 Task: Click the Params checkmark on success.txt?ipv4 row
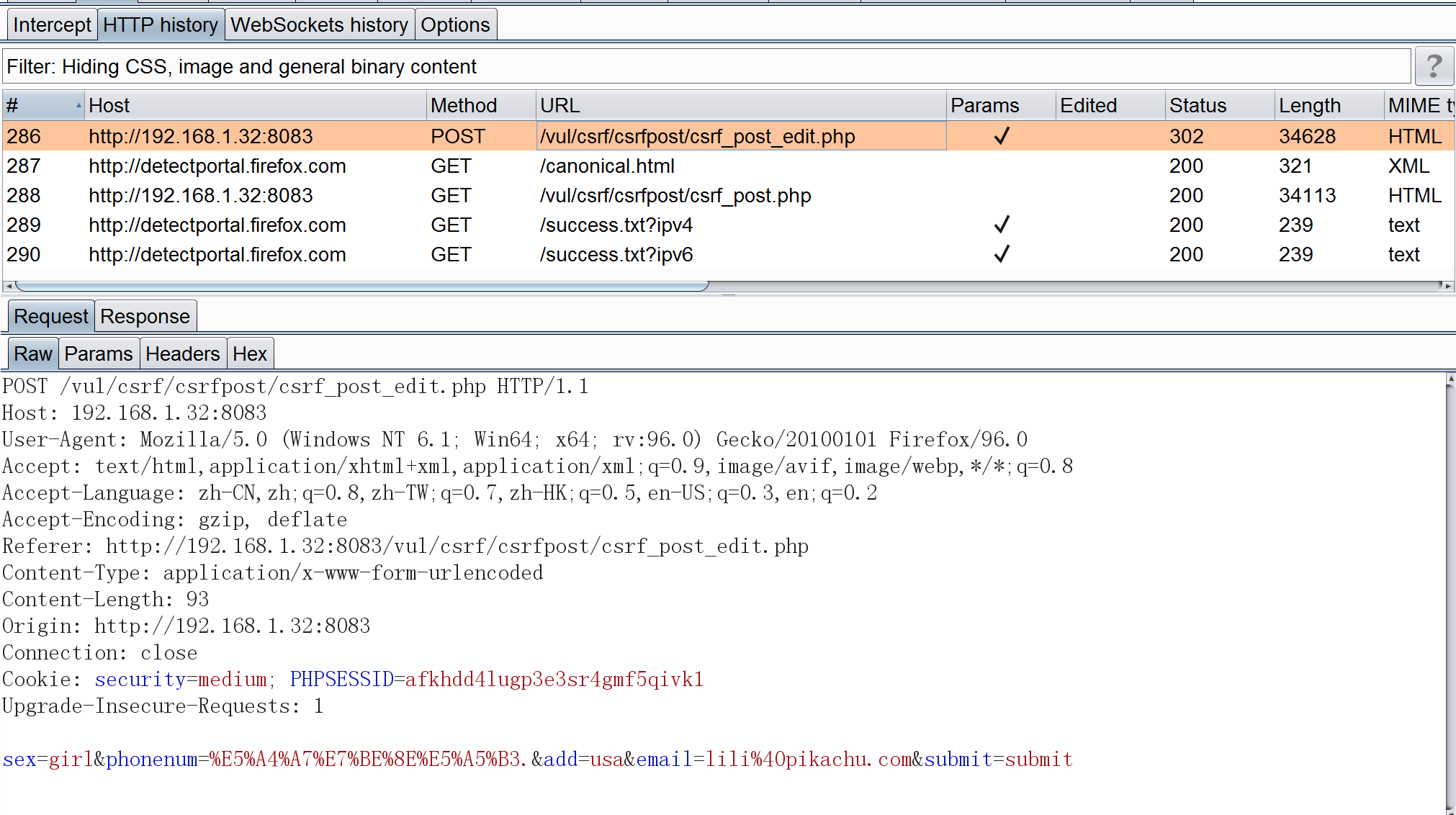pos(1001,225)
